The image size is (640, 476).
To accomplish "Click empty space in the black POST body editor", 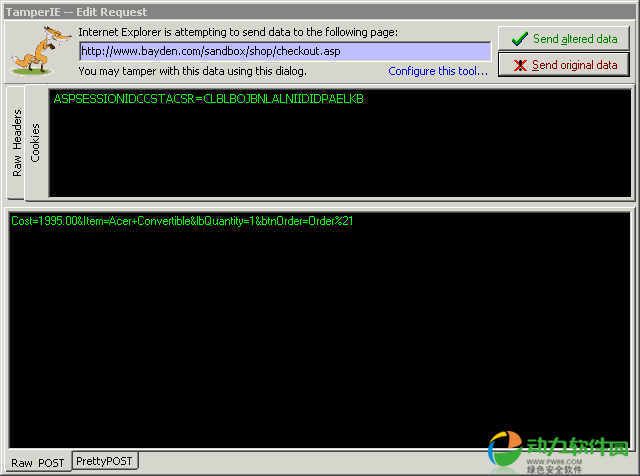I will (x=320, y=340).
